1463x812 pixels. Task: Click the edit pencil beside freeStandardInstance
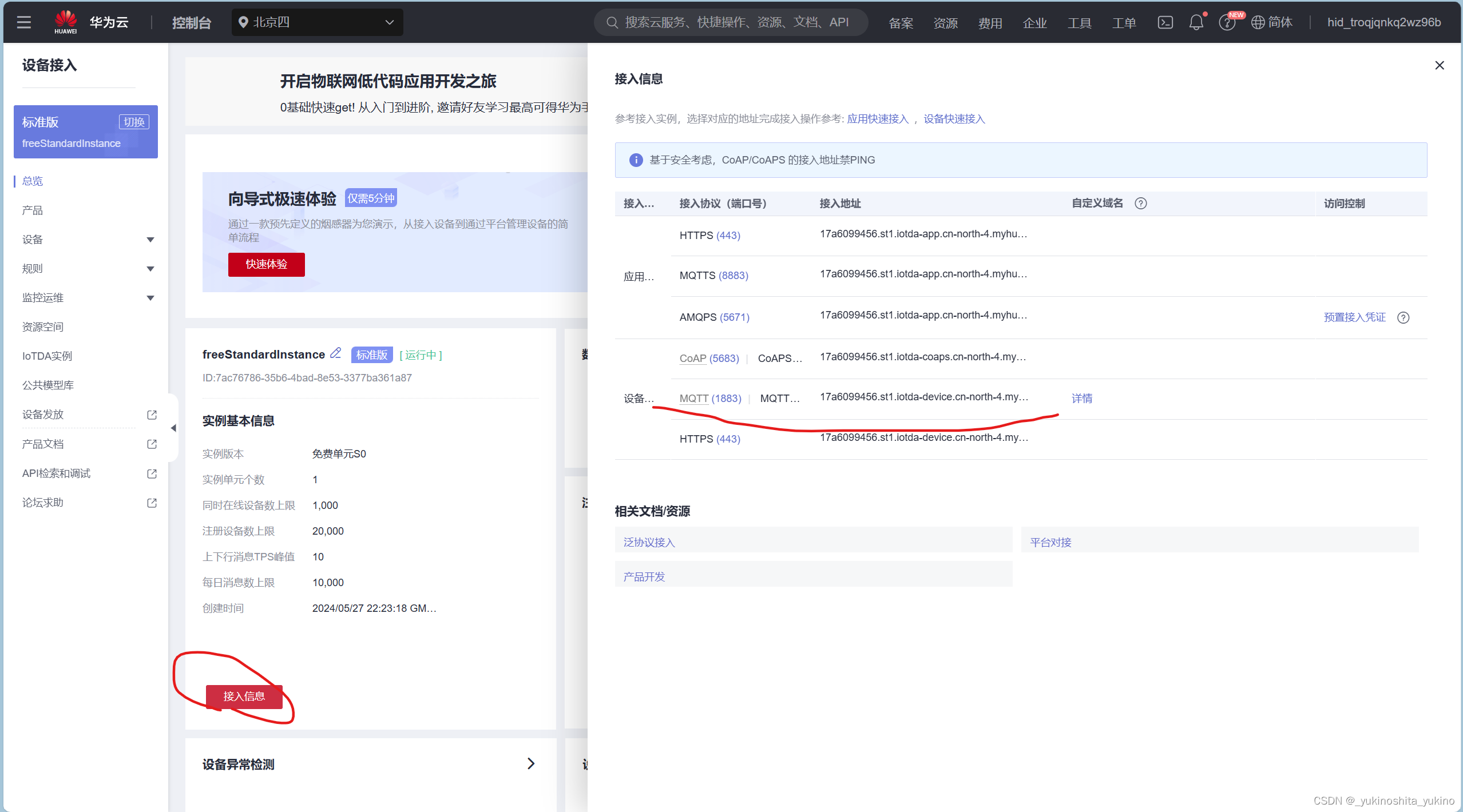pyautogui.click(x=336, y=353)
